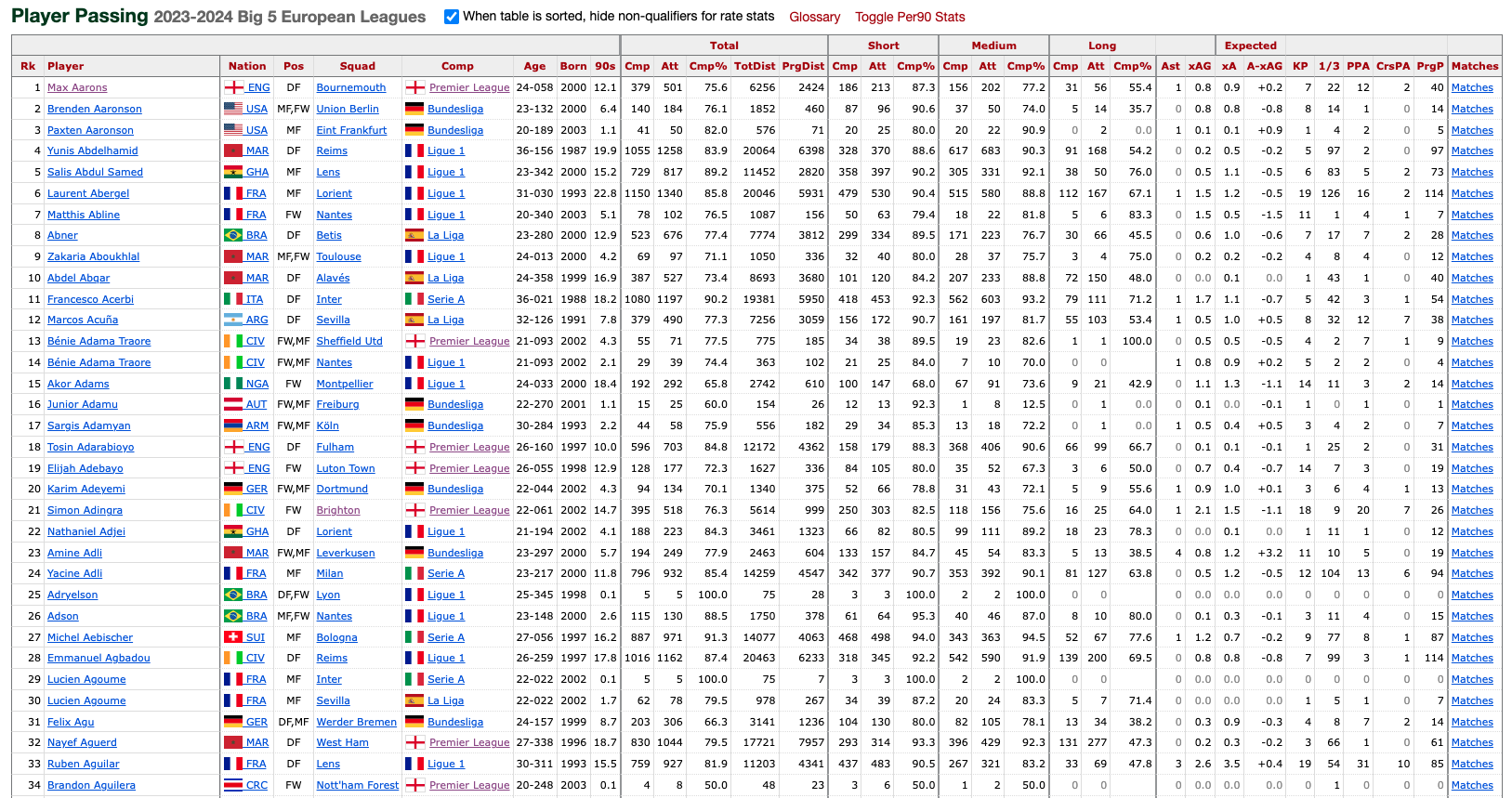Sort table by Player column header
This screenshot has width=1512, height=798.
[66, 66]
